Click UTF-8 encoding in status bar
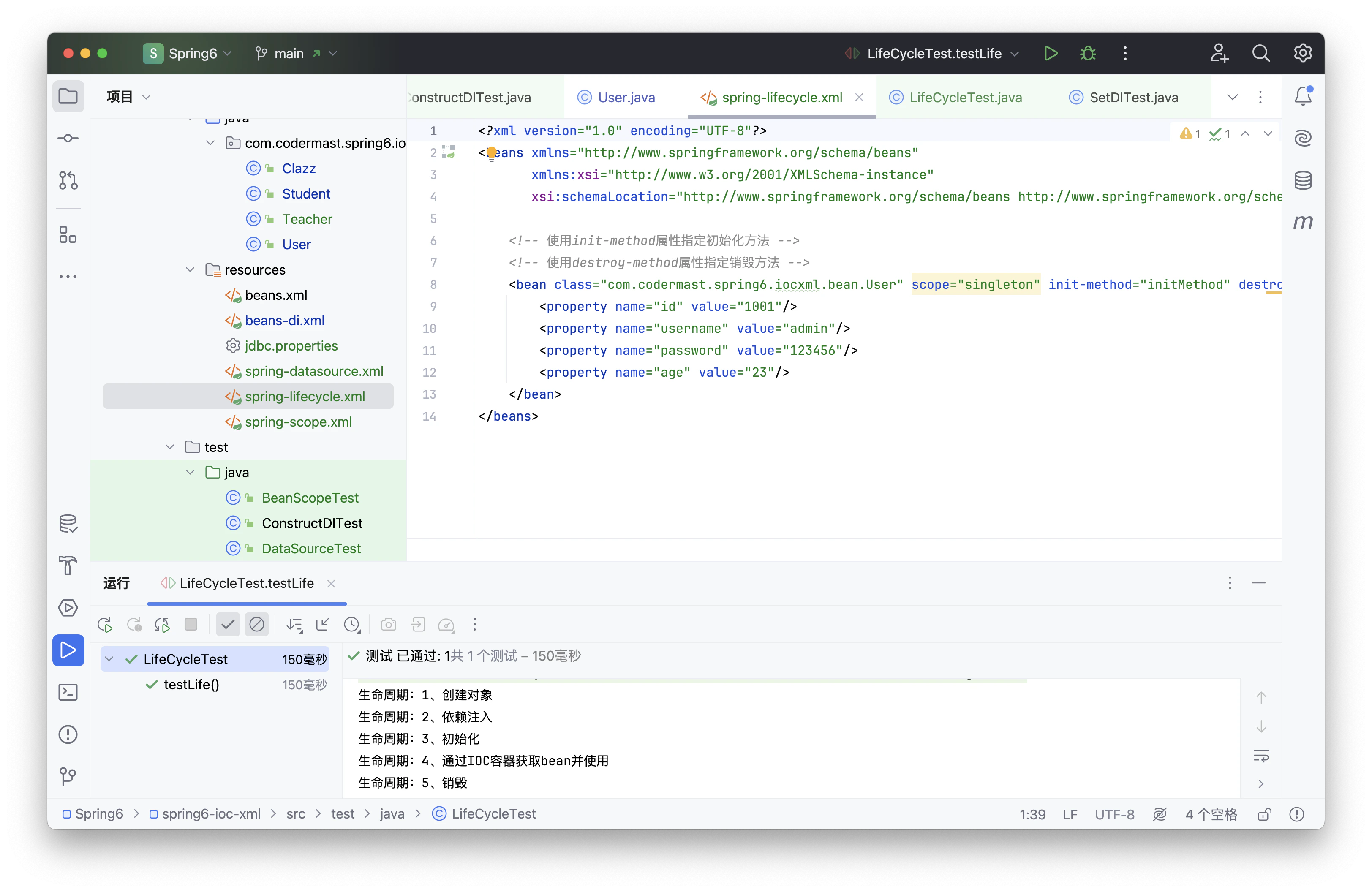The image size is (1372, 892). [x=1114, y=814]
